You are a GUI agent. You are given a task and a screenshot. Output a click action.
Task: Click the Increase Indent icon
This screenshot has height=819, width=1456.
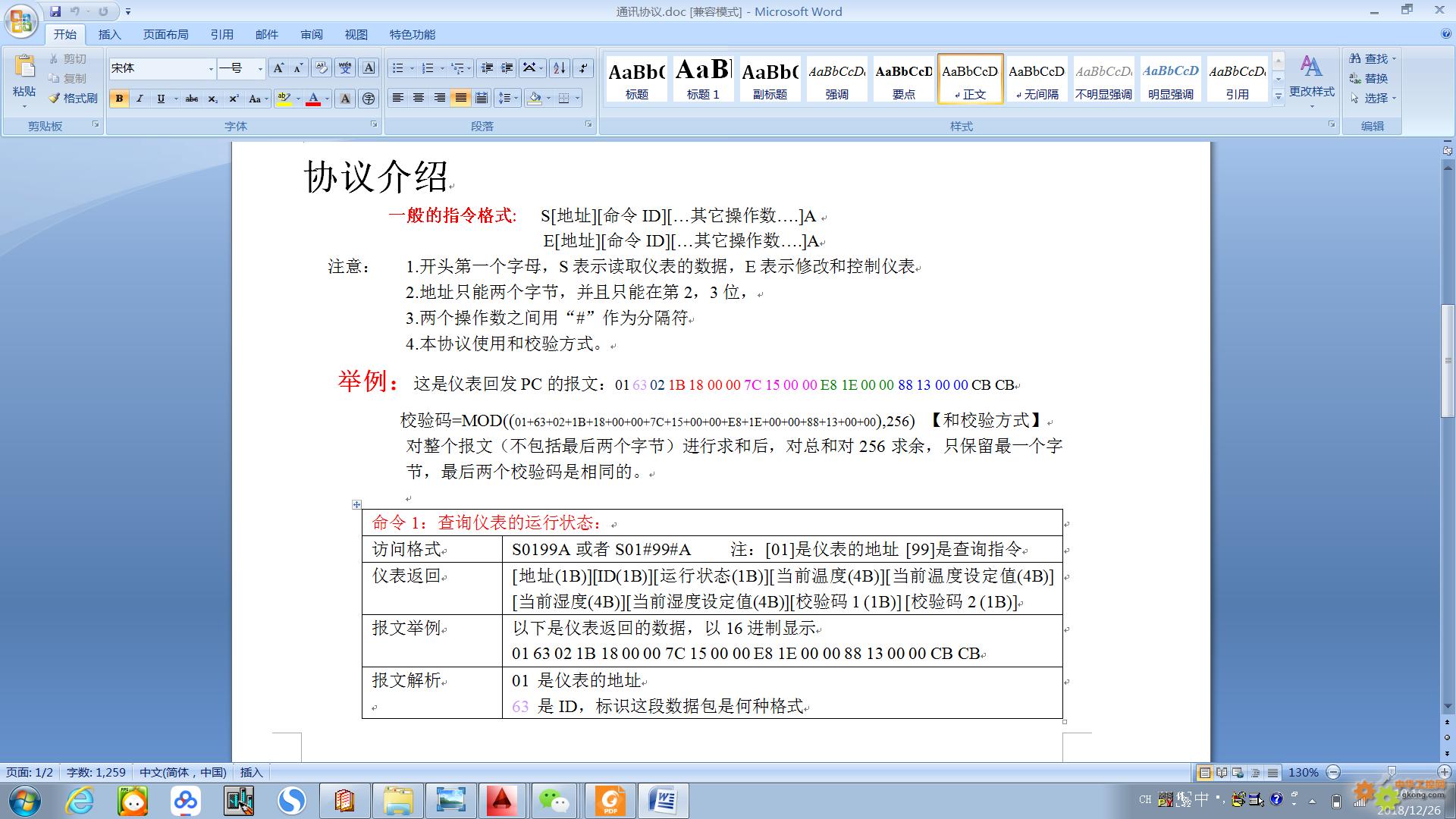click(507, 68)
